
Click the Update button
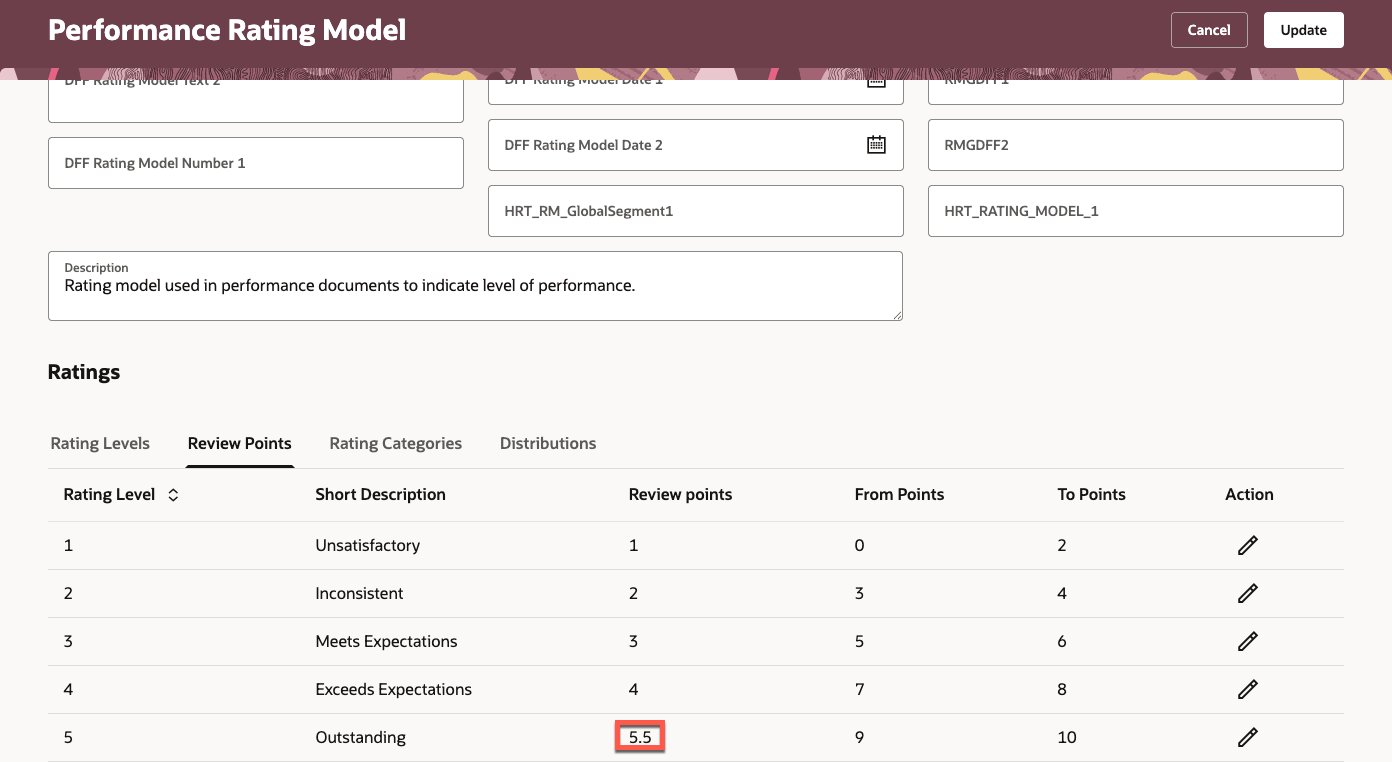pyautogui.click(x=1303, y=30)
